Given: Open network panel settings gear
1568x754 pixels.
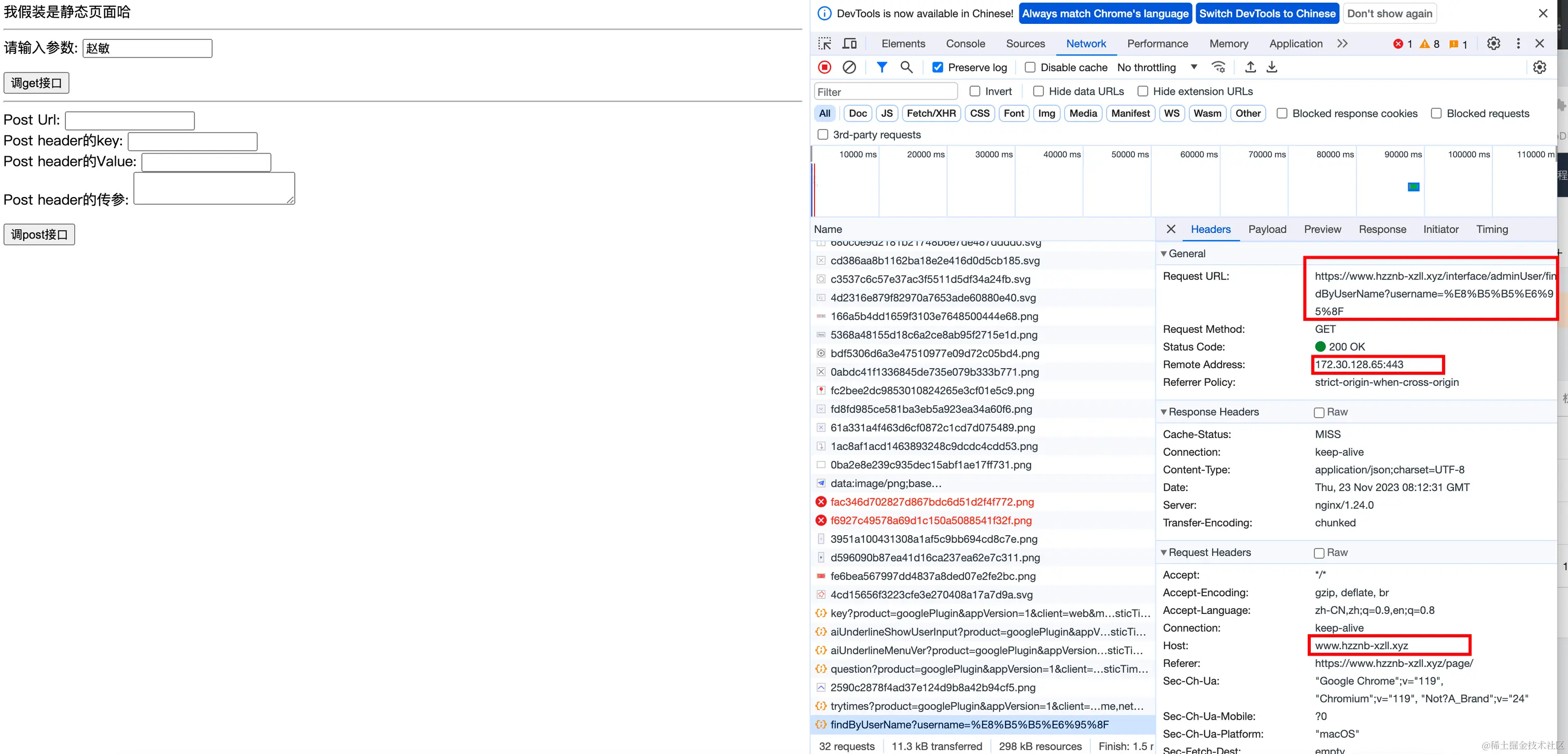Looking at the screenshot, I should tap(1539, 67).
